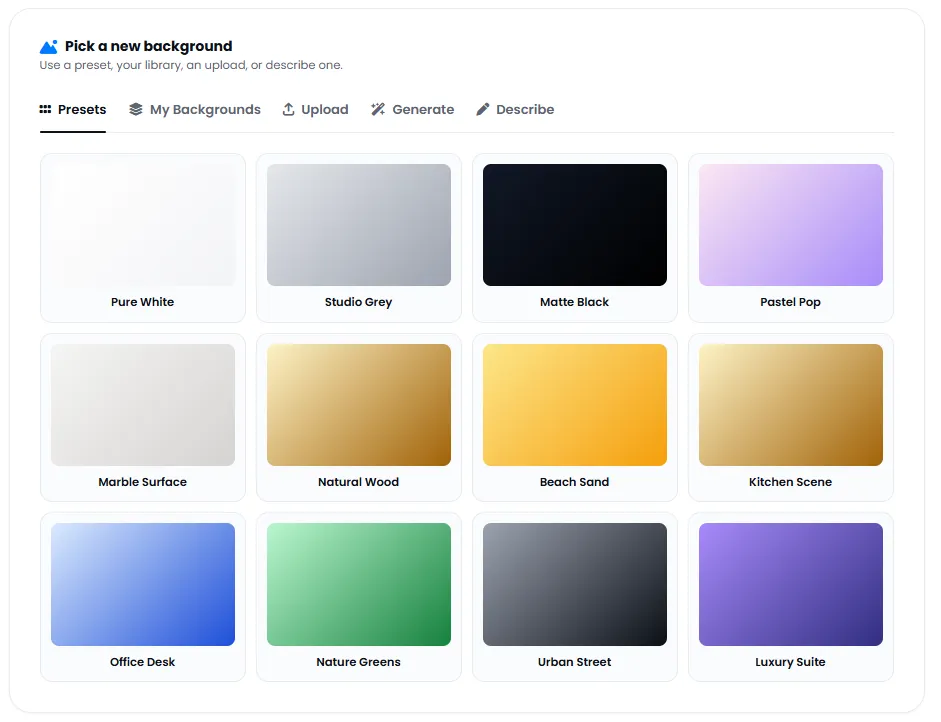Click the "Pick a new background" heading

click(148, 46)
